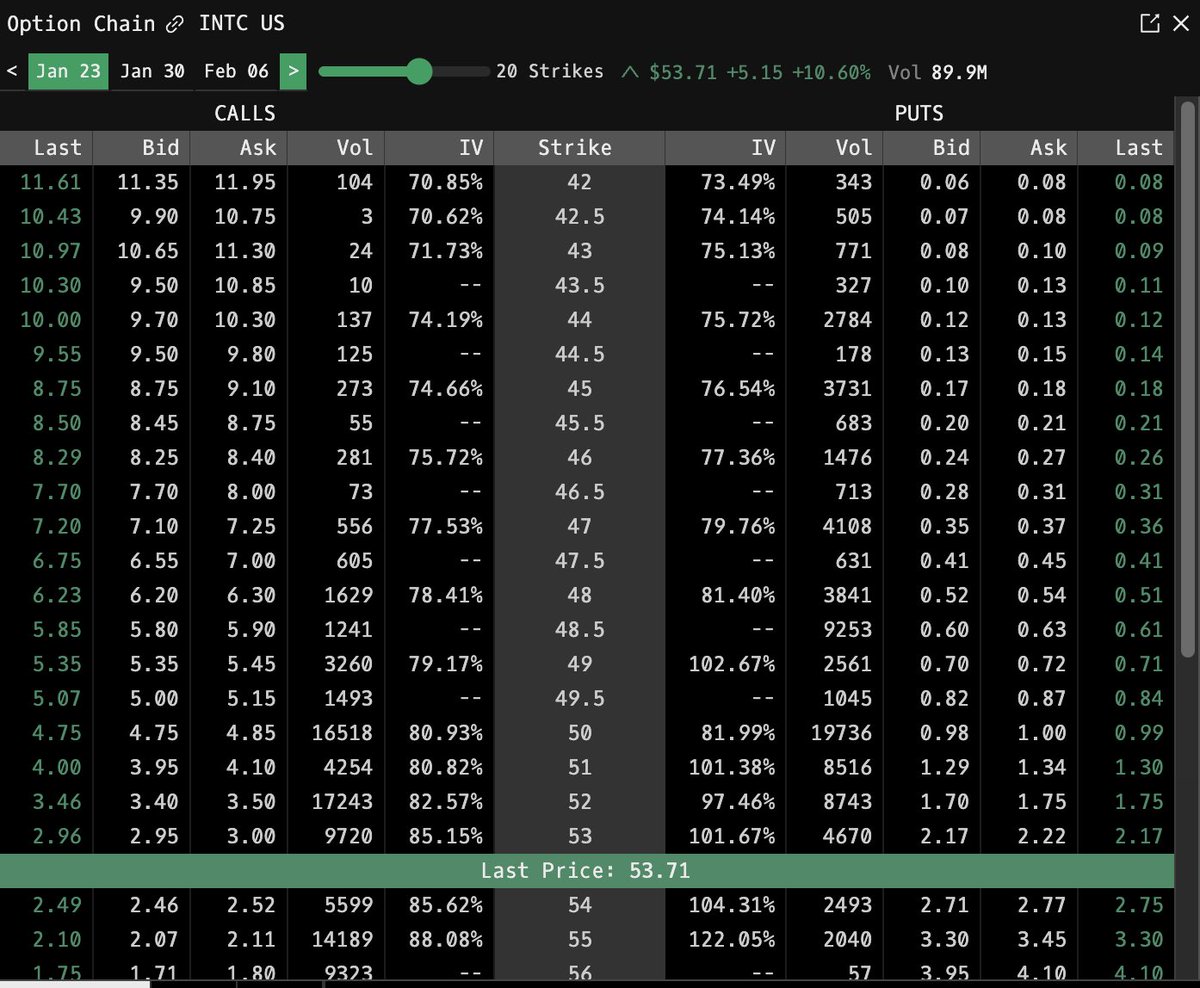Click call volume 17243
The height and width of the screenshot is (988, 1200).
tap(342, 802)
